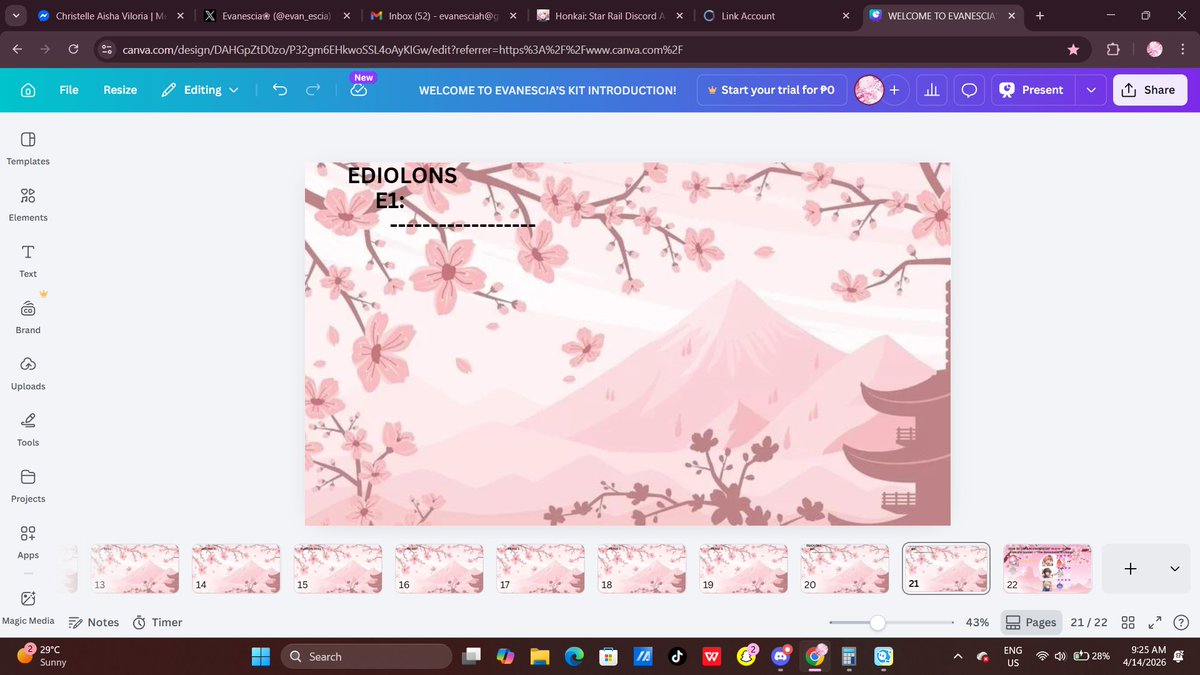Toggle the Pages view button
This screenshot has width=1200, height=675.
click(1030, 622)
